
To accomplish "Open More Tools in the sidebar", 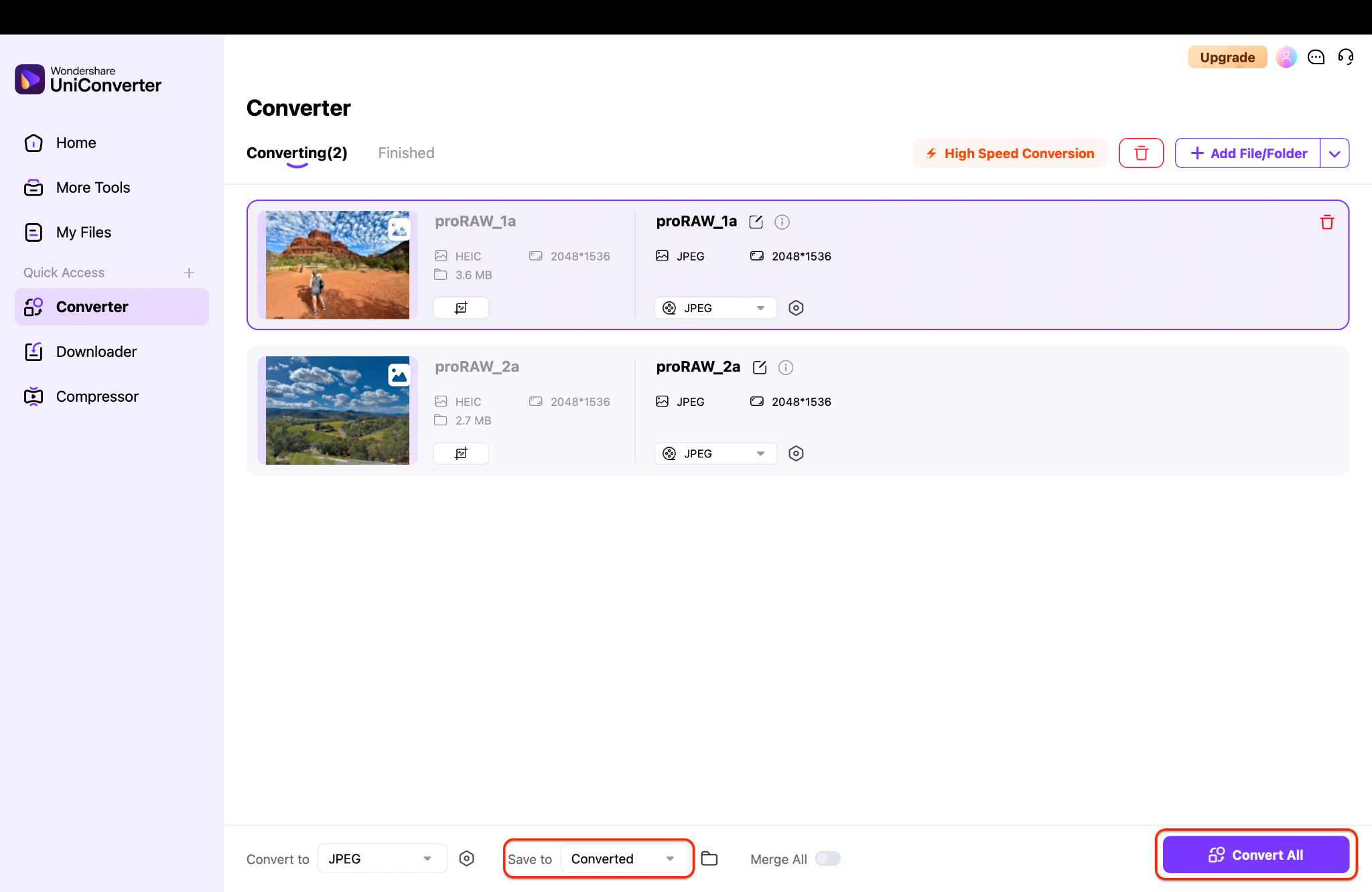I will click(92, 188).
